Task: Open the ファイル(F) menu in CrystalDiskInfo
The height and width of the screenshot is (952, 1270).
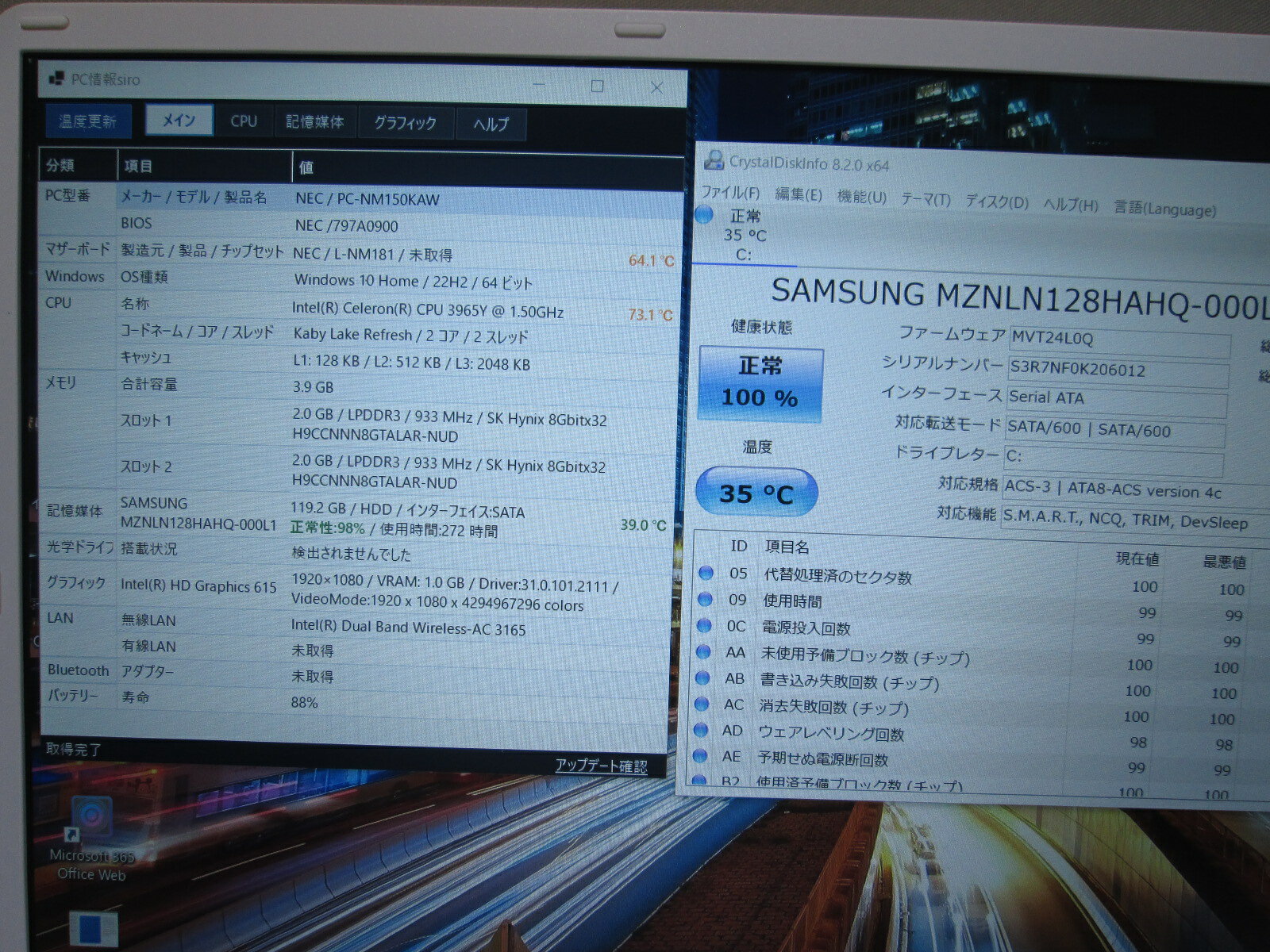Action: 730,193
